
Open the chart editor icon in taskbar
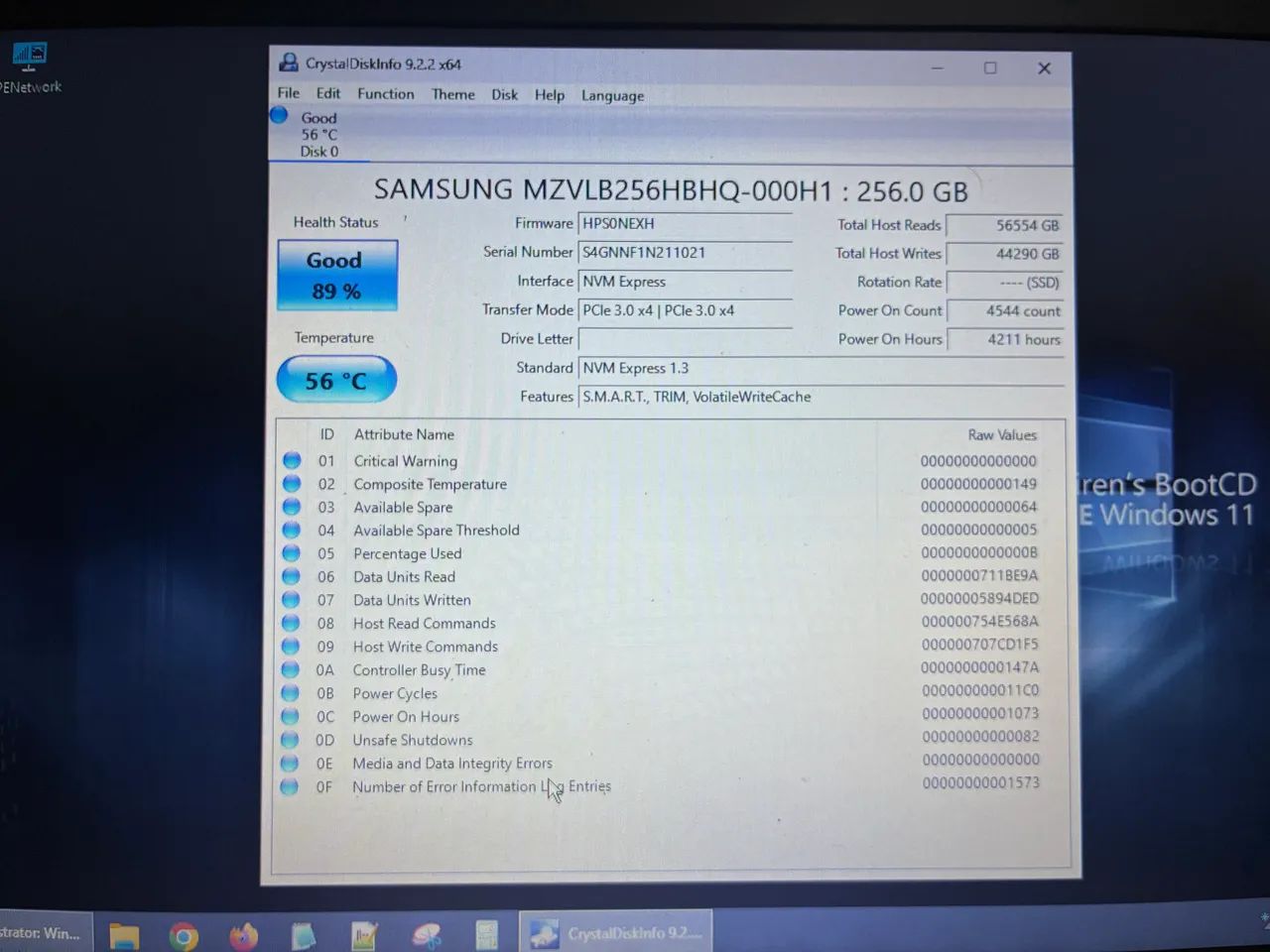point(364,935)
